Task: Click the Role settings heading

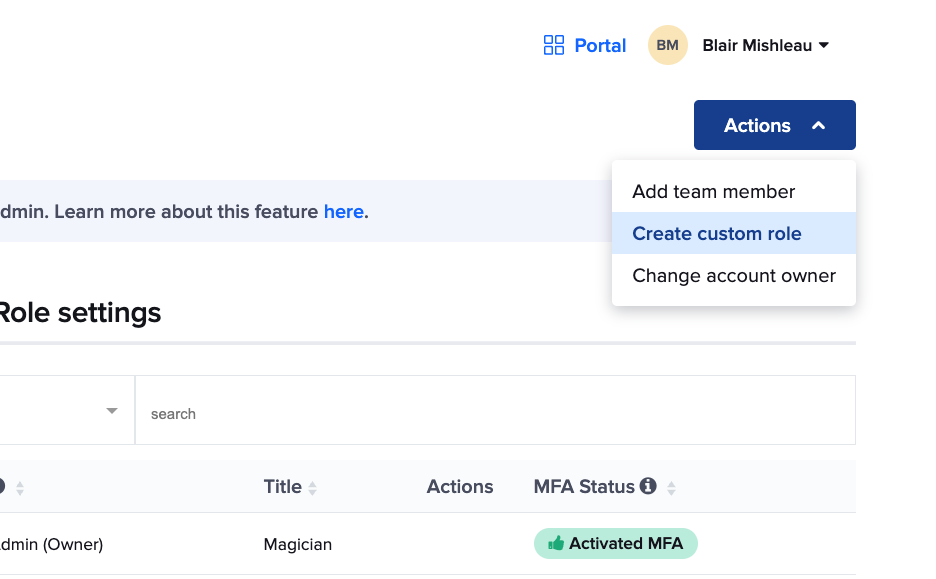Action: pos(79,312)
